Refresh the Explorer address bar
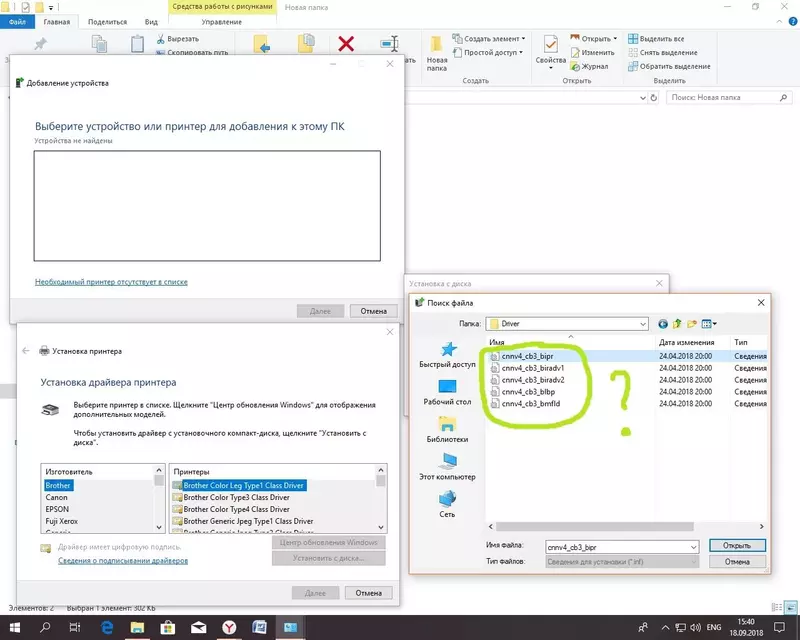Image resolution: width=800 pixels, height=640 pixels. (x=654, y=97)
